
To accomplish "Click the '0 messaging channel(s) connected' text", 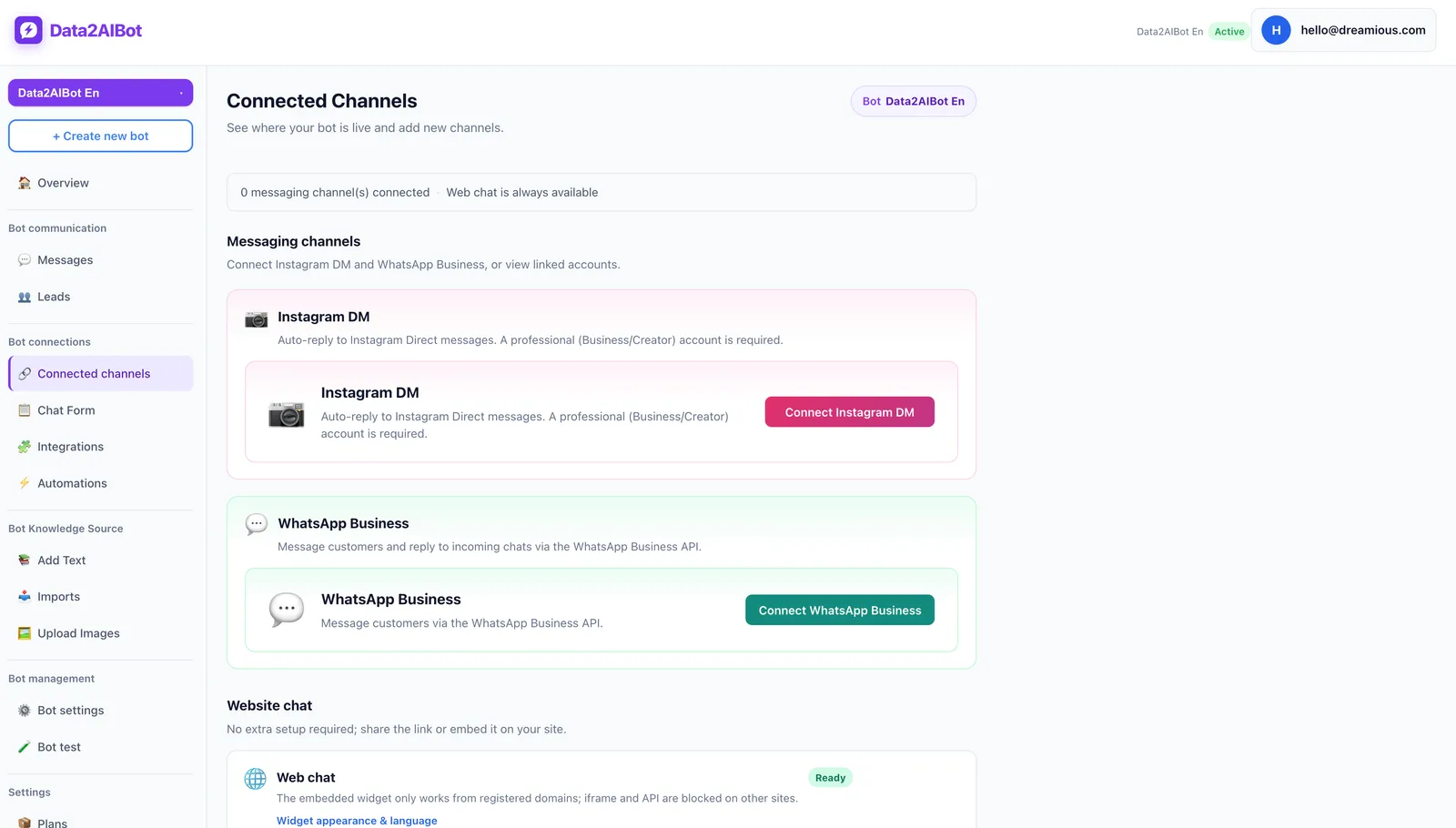I will 335,193.
